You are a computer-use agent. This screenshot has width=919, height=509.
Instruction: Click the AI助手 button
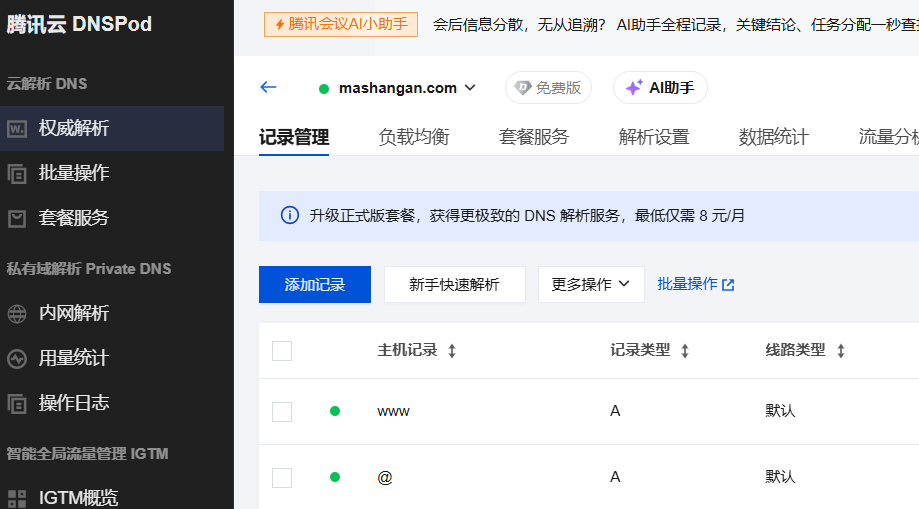(x=660, y=87)
